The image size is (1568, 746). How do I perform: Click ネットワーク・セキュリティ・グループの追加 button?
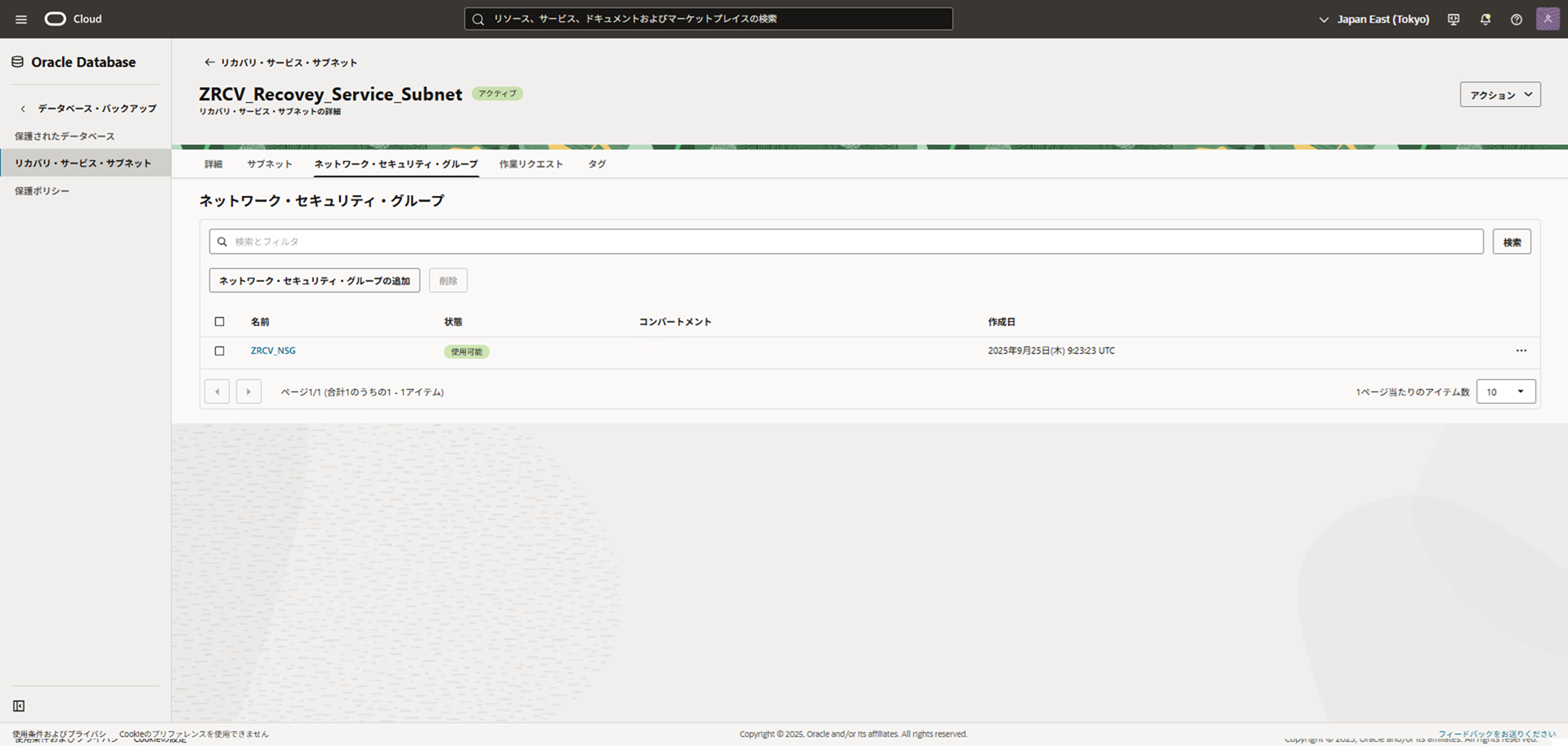314,281
